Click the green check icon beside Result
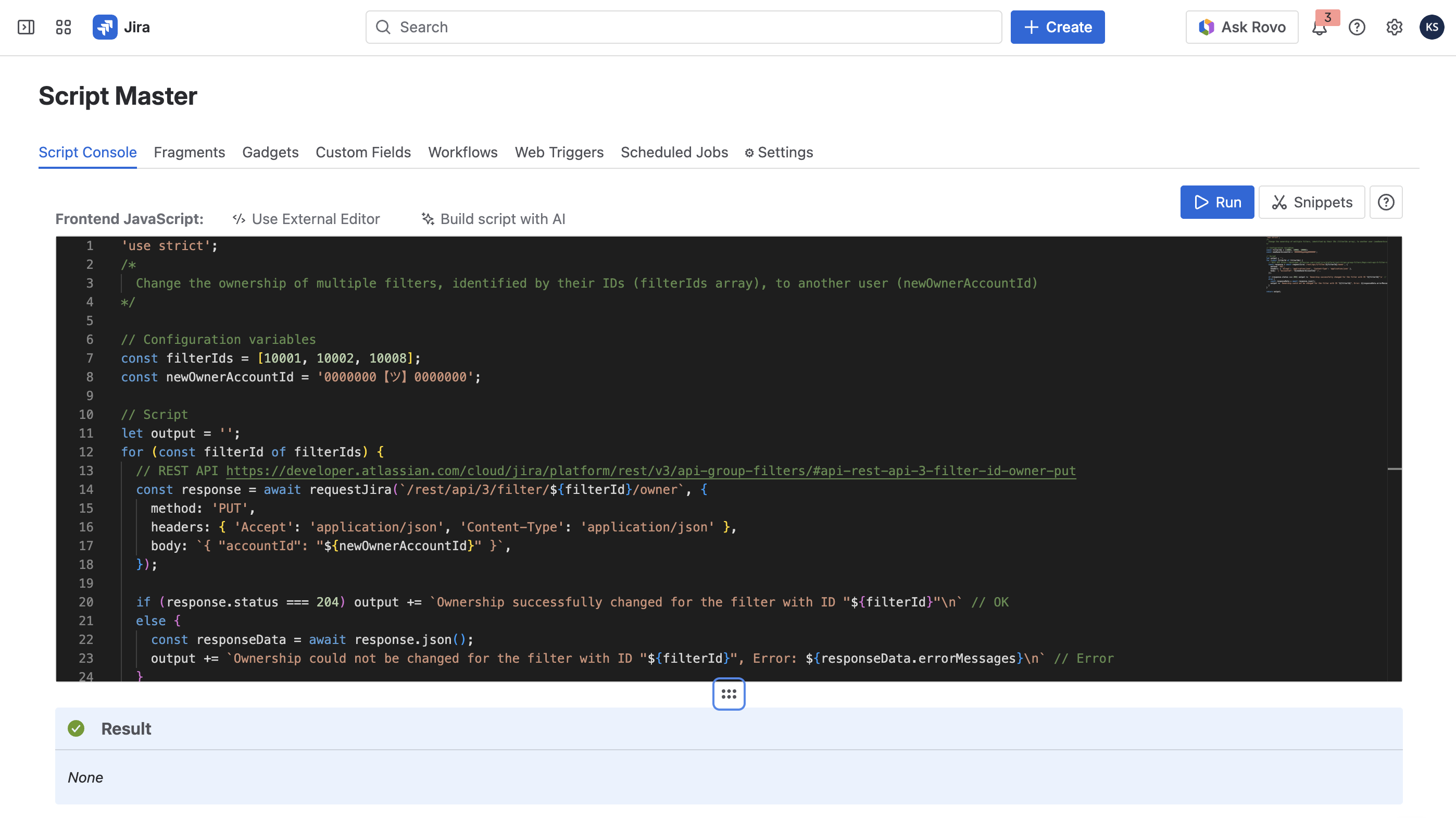 point(76,728)
